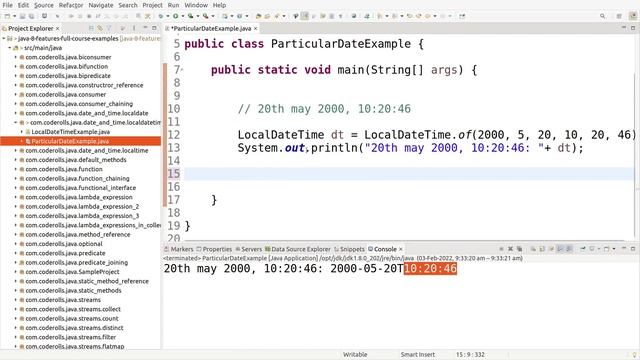Image resolution: width=640 pixels, height=360 pixels.
Task: Toggle Pin Console button
Action: click(x=583, y=249)
